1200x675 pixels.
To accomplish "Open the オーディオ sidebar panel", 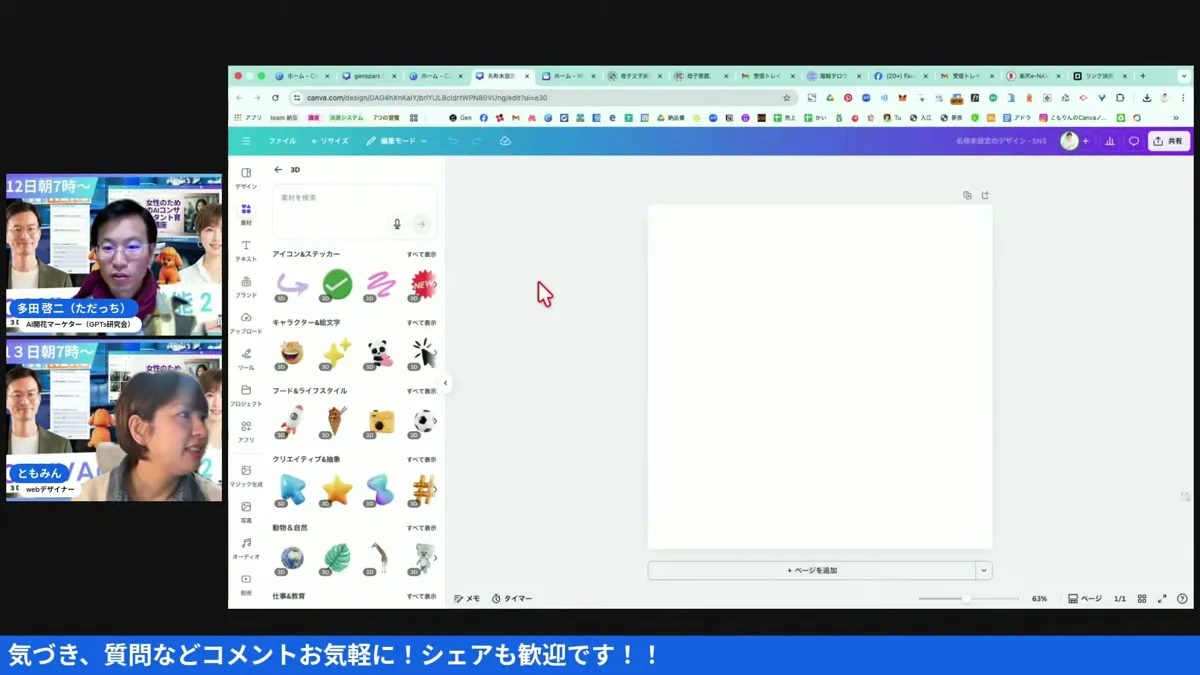I will tap(246, 548).
